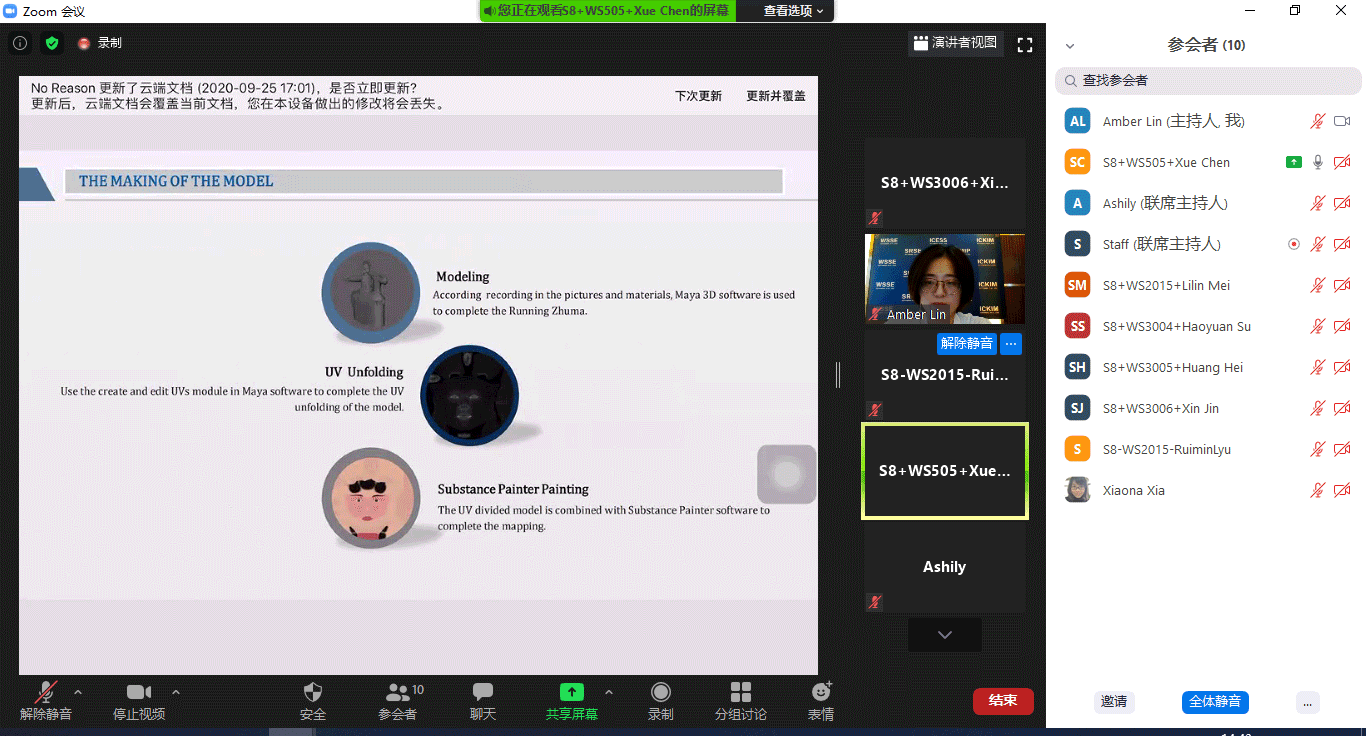Viewport: 1366px width, 736px height.
Task: Click green screen-viewing notification bar
Action: coord(607,11)
